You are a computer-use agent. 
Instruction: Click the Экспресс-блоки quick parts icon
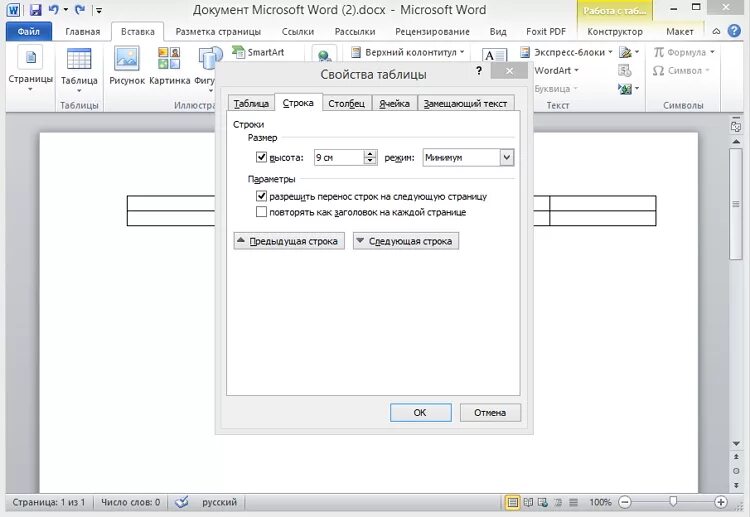point(525,52)
